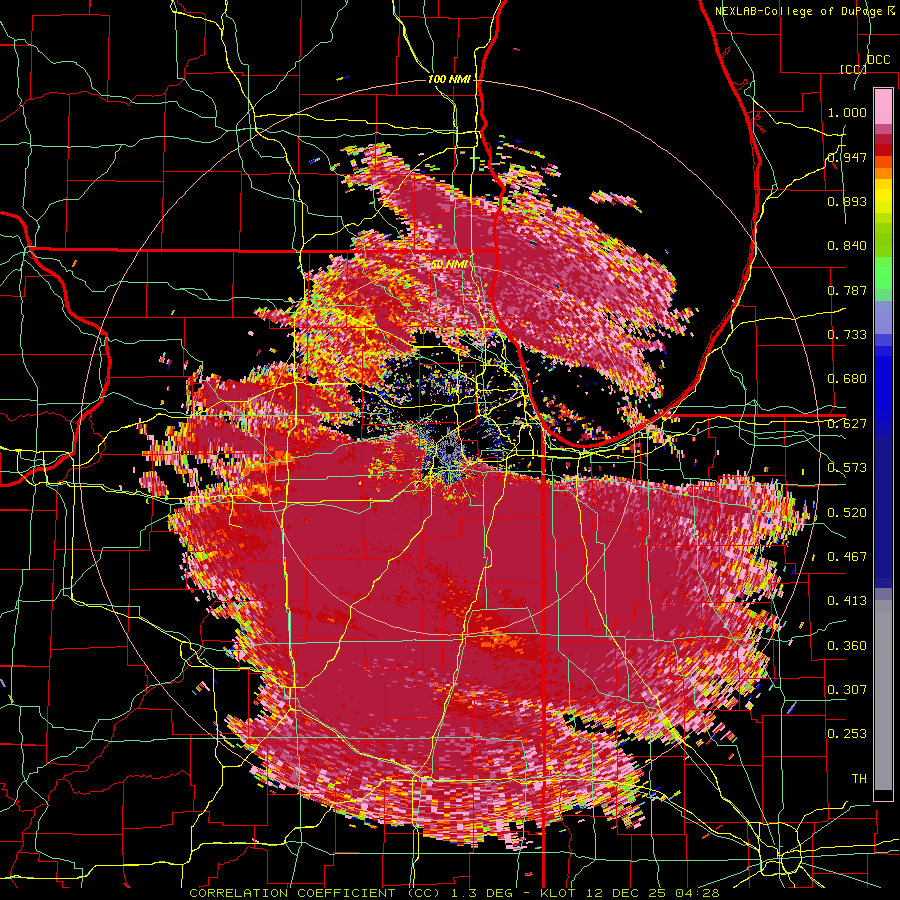Select the 0.573 scale value

tap(847, 468)
